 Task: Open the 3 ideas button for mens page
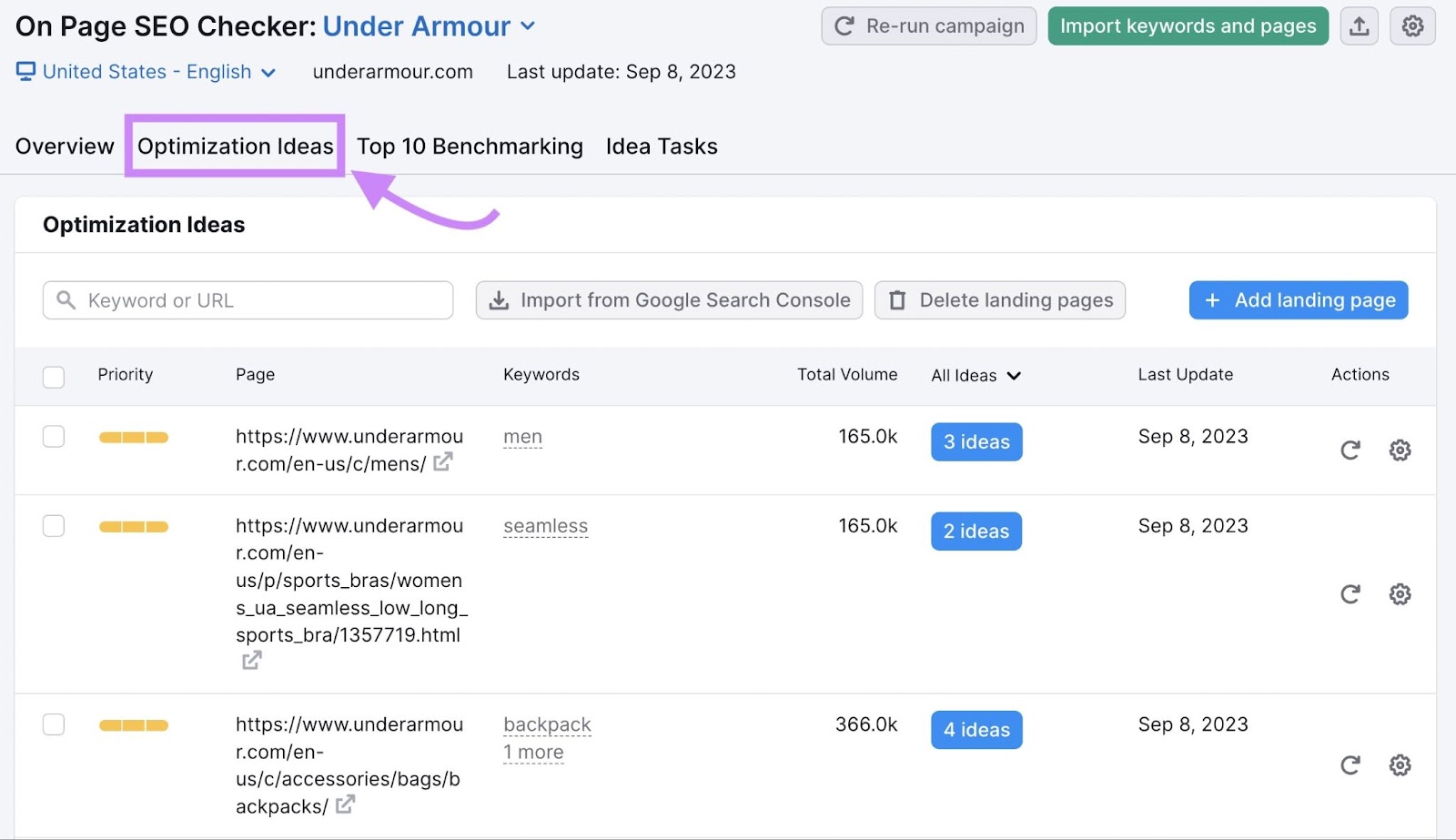(976, 442)
